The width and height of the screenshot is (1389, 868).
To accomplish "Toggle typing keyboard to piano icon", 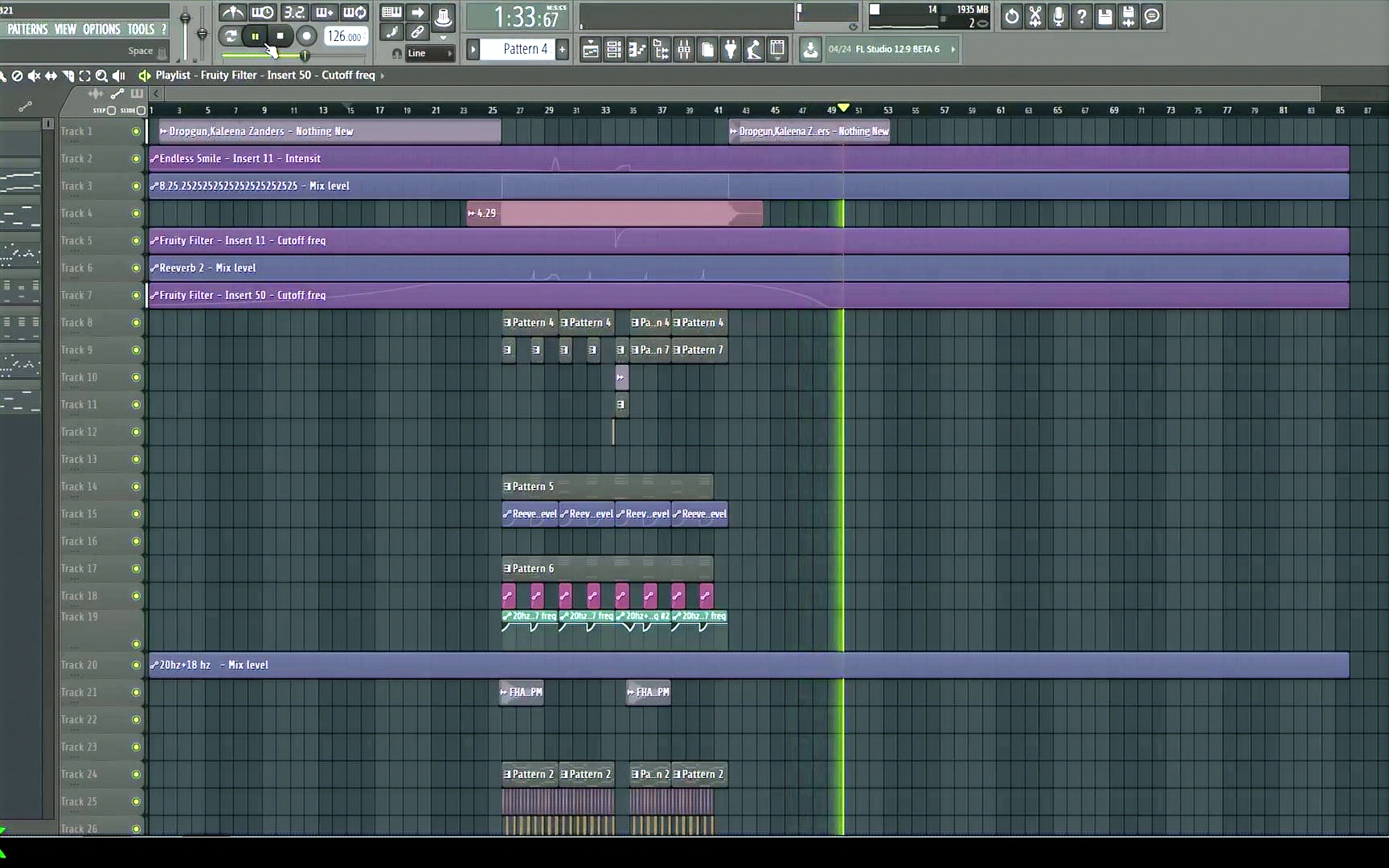I will 391,12.
